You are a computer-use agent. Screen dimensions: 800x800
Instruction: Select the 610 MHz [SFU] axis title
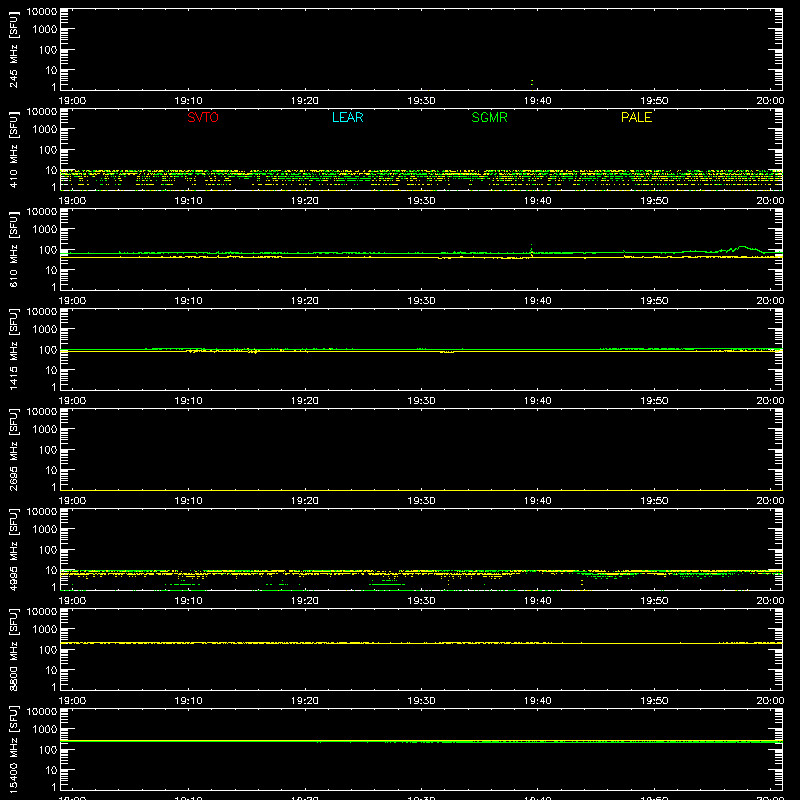pyautogui.click(x=13, y=250)
